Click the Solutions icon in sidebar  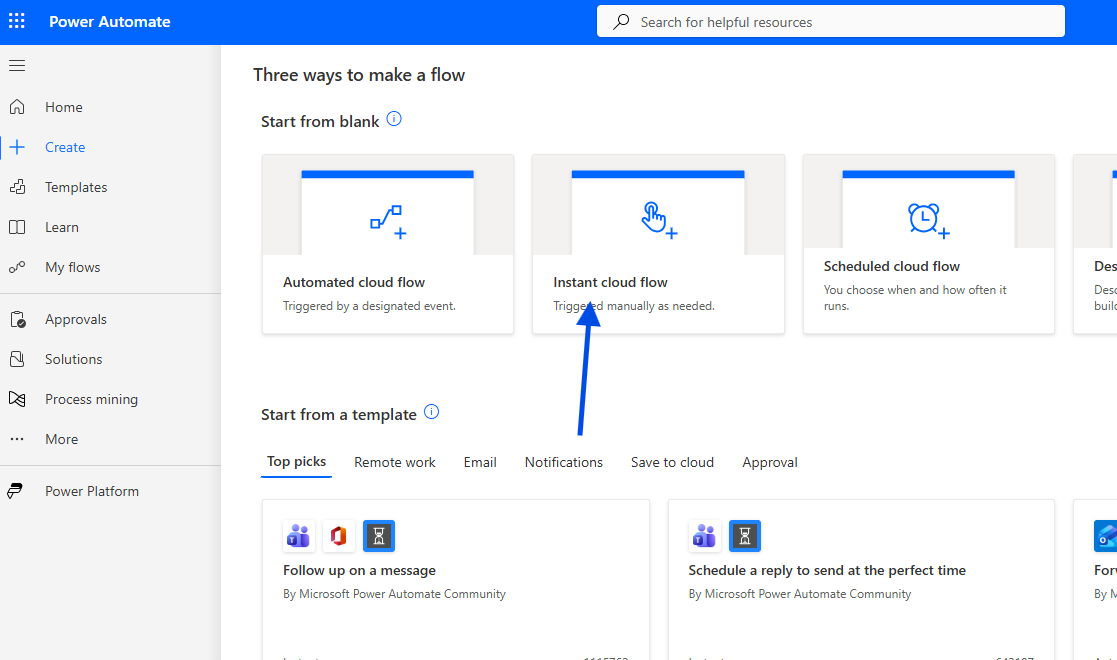point(17,359)
